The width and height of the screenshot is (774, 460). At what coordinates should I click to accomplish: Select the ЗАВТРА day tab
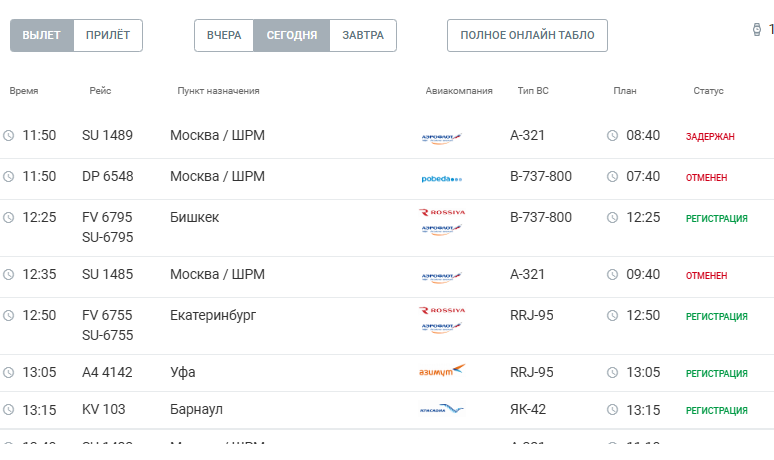tap(363, 35)
